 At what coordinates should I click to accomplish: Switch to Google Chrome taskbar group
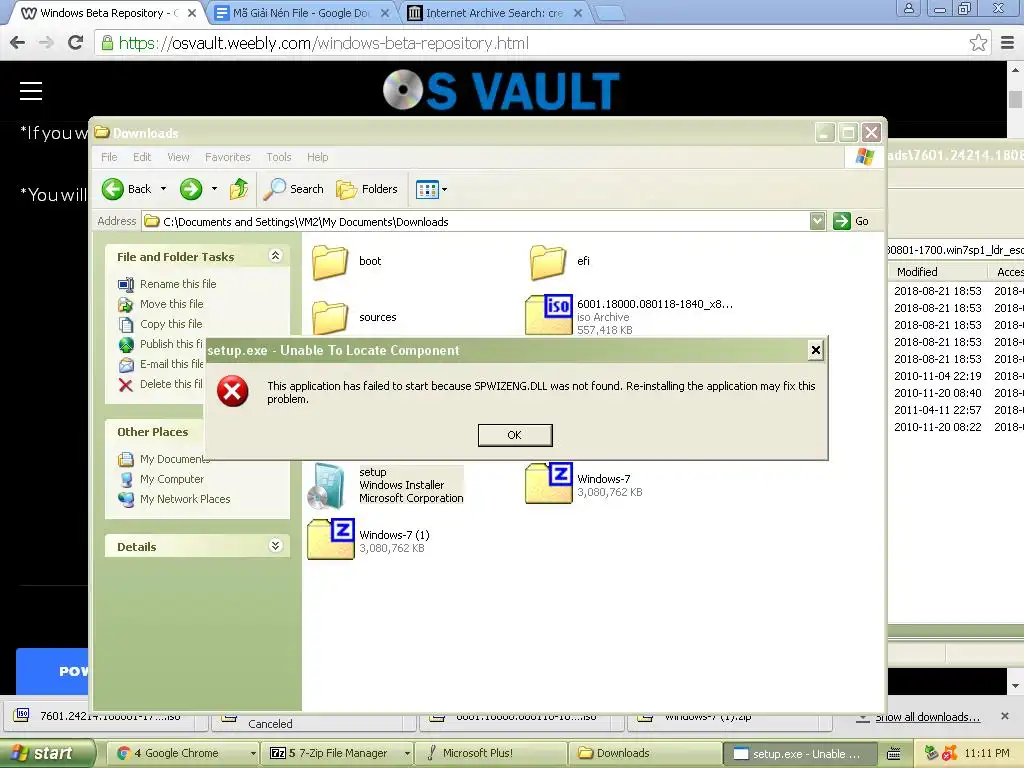[x=182, y=753]
